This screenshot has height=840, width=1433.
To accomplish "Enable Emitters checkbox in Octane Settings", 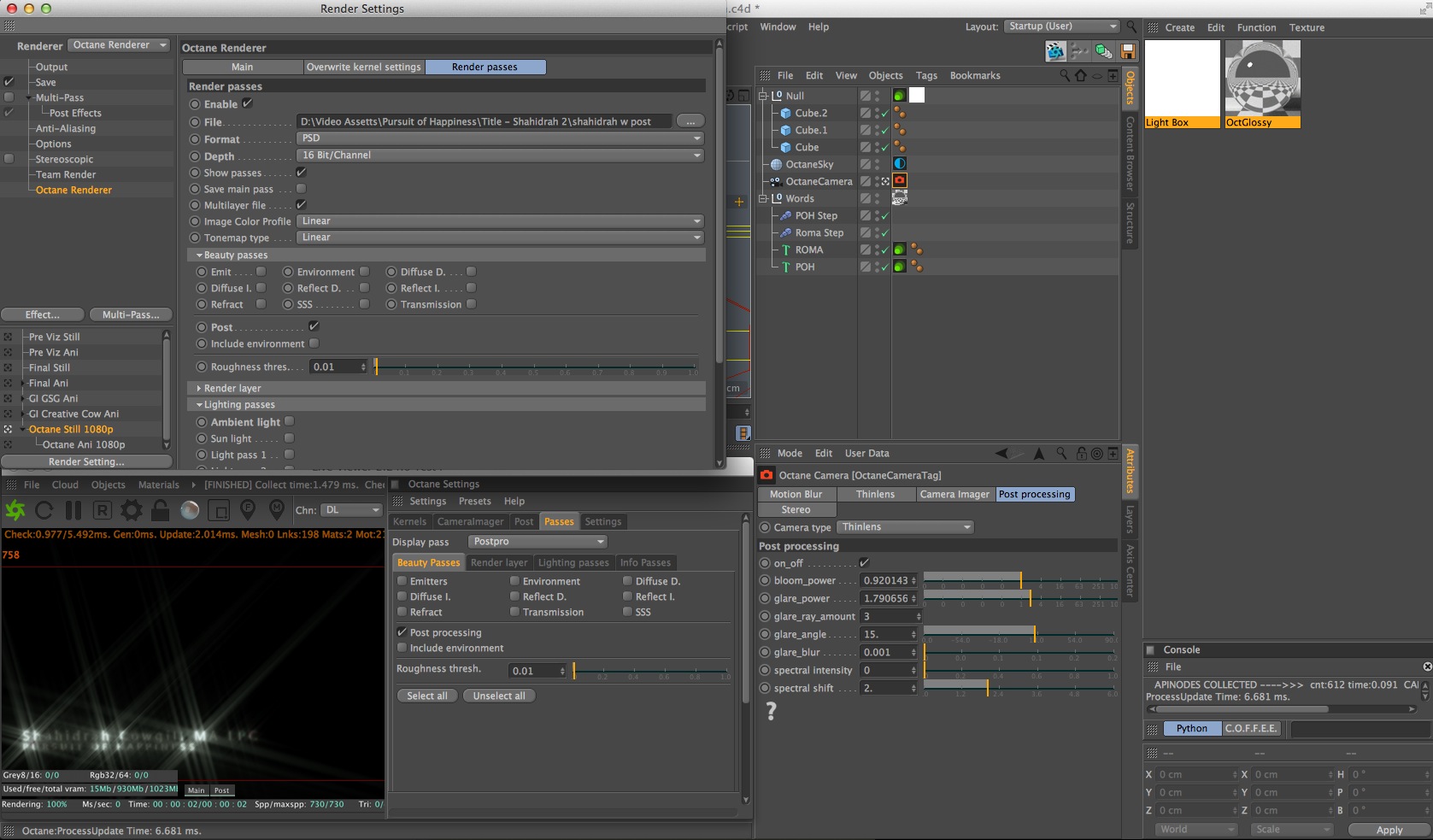I will 402,581.
